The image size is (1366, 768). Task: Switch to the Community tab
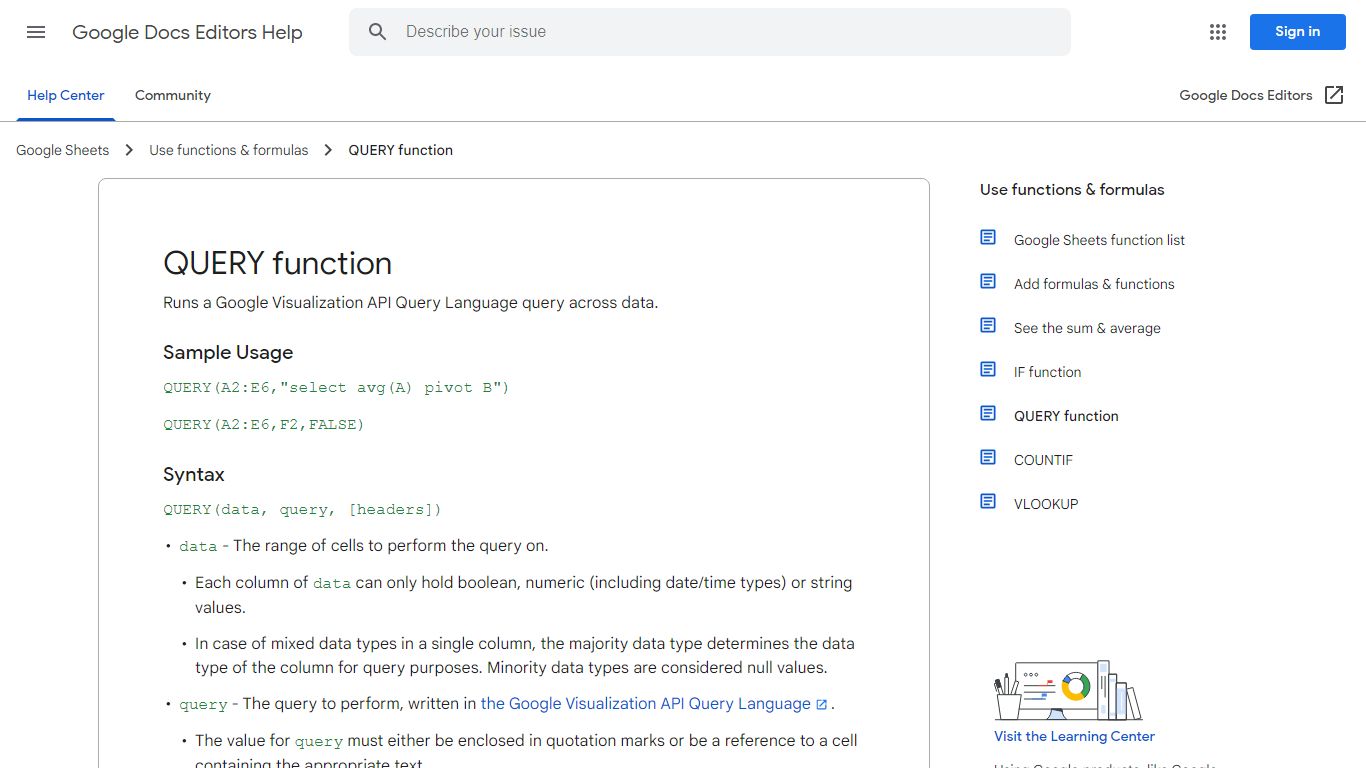point(173,95)
